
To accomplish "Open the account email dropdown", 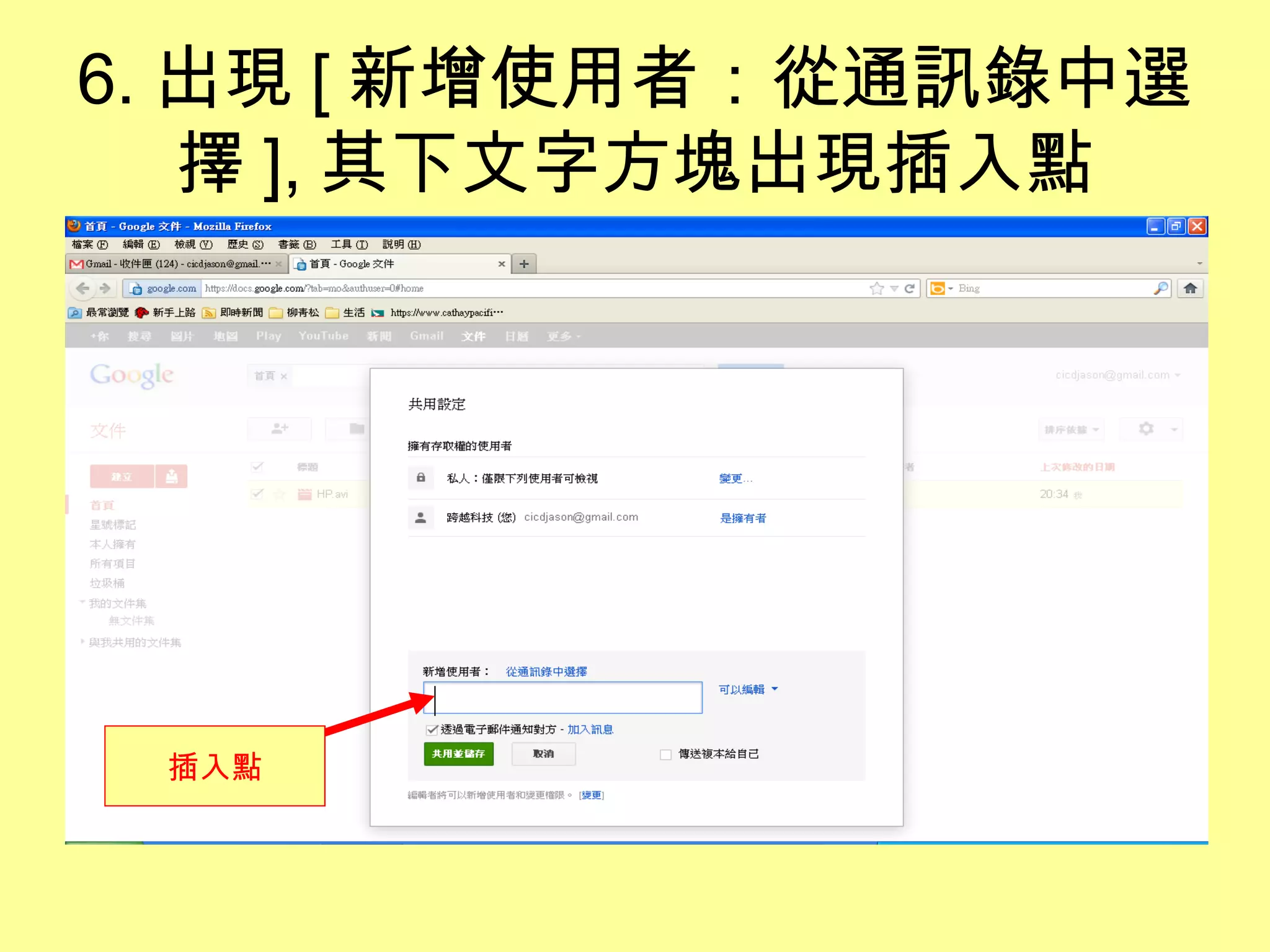I will tap(1118, 375).
